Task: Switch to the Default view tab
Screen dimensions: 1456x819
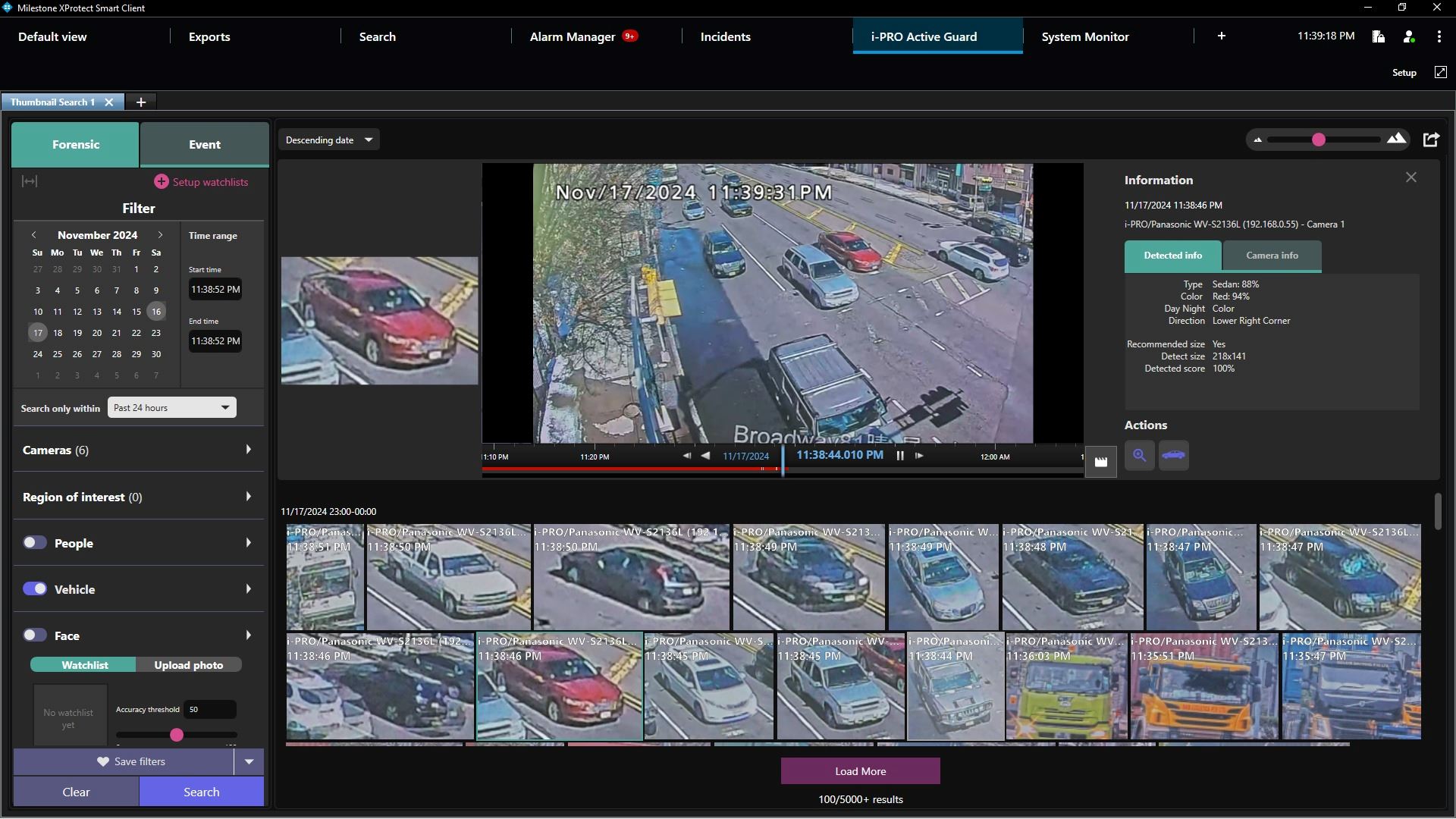Action: (x=52, y=36)
